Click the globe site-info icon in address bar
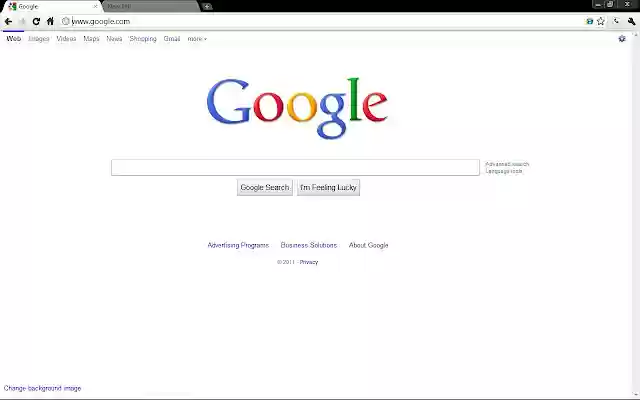This screenshot has height=400, width=640. (65, 21)
